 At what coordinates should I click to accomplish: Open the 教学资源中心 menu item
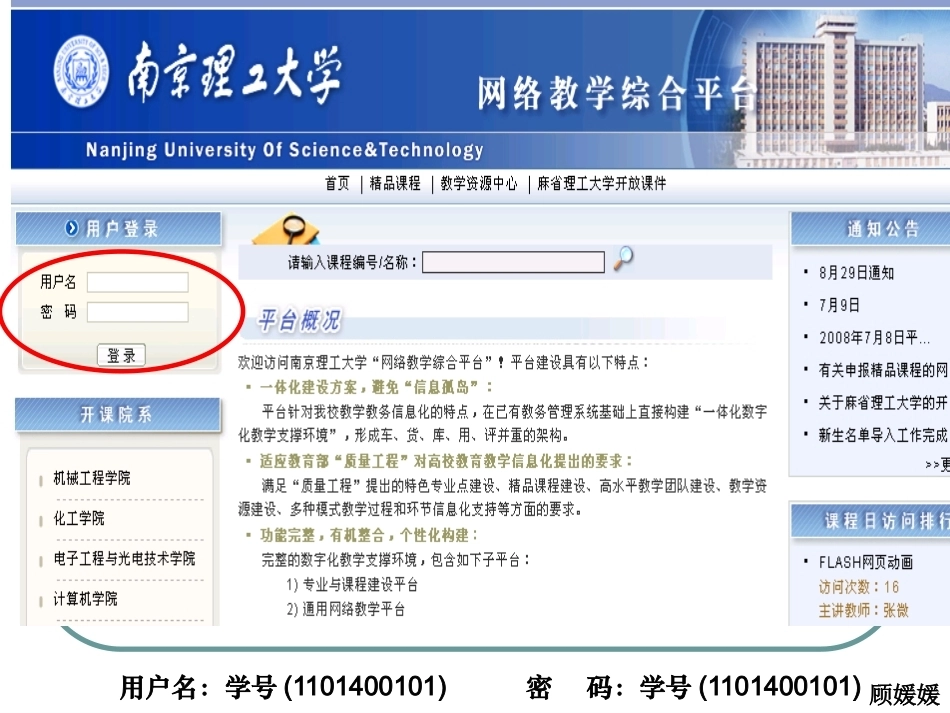(x=479, y=184)
